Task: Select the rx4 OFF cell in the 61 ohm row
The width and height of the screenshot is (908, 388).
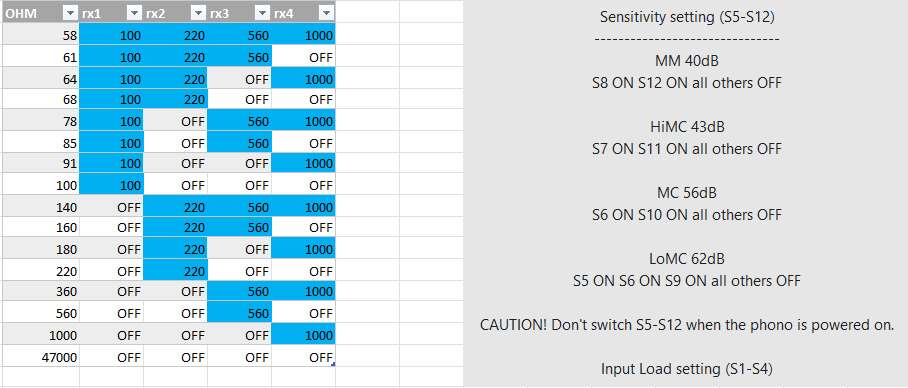Action: point(303,57)
